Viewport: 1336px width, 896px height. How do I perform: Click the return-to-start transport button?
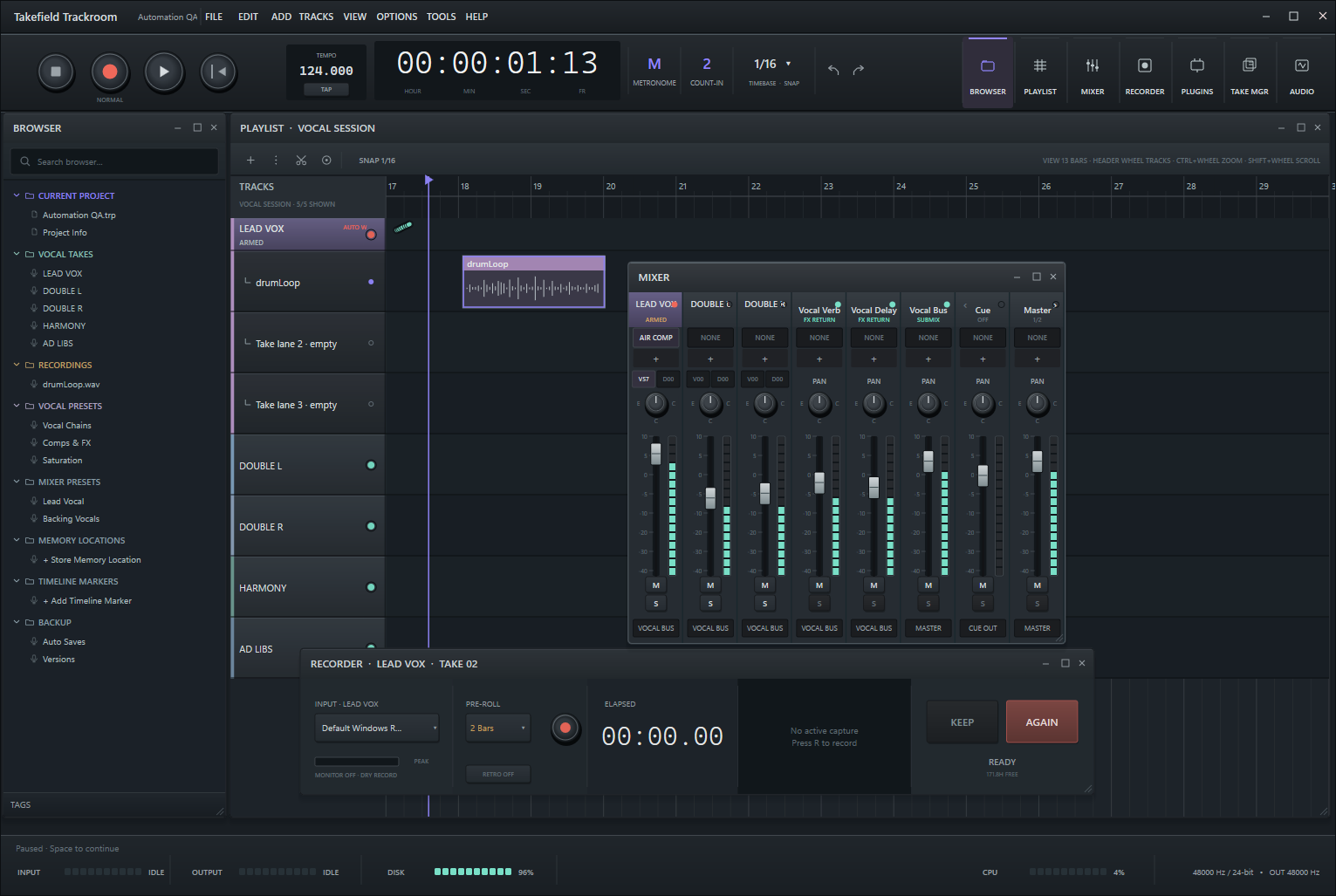tap(218, 72)
